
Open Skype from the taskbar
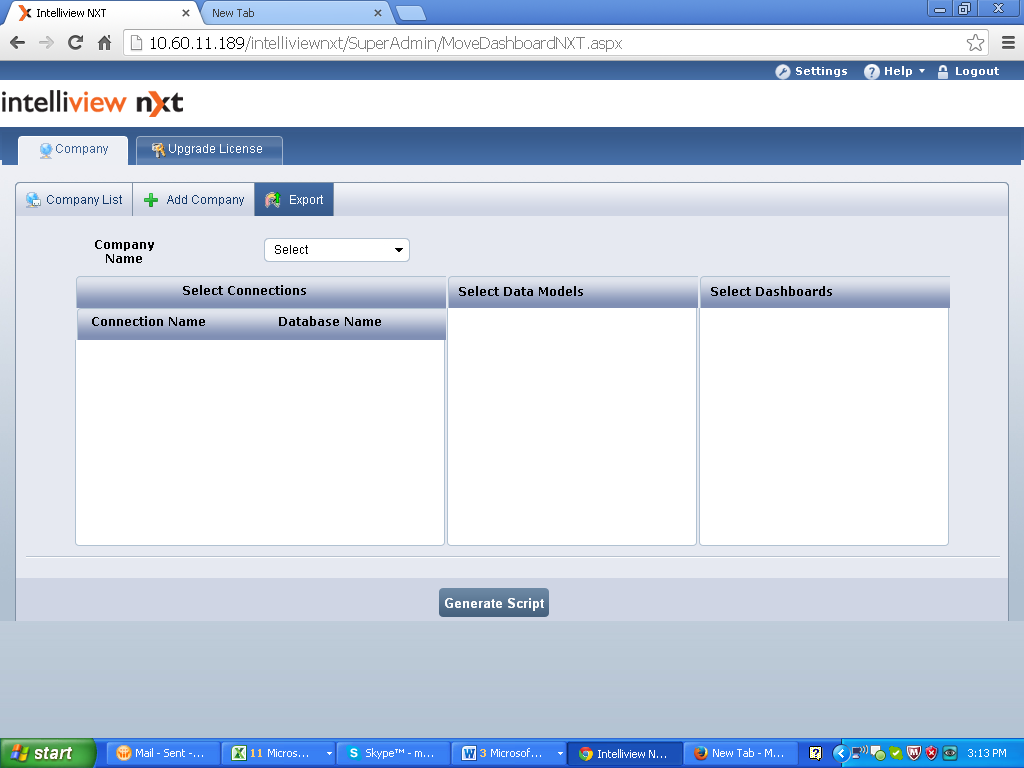coord(391,753)
